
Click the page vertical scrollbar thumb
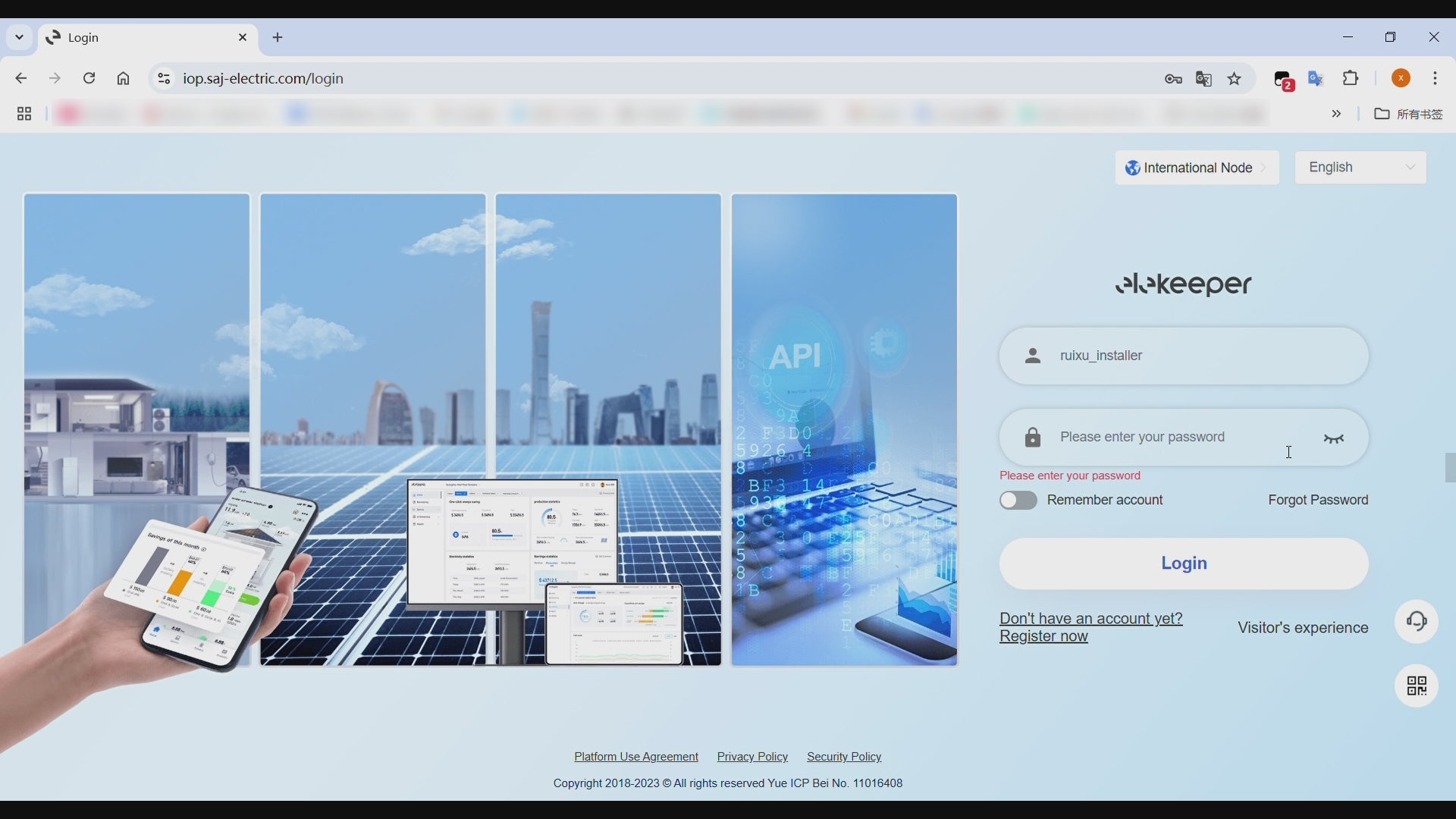pyautogui.click(x=1450, y=468)
